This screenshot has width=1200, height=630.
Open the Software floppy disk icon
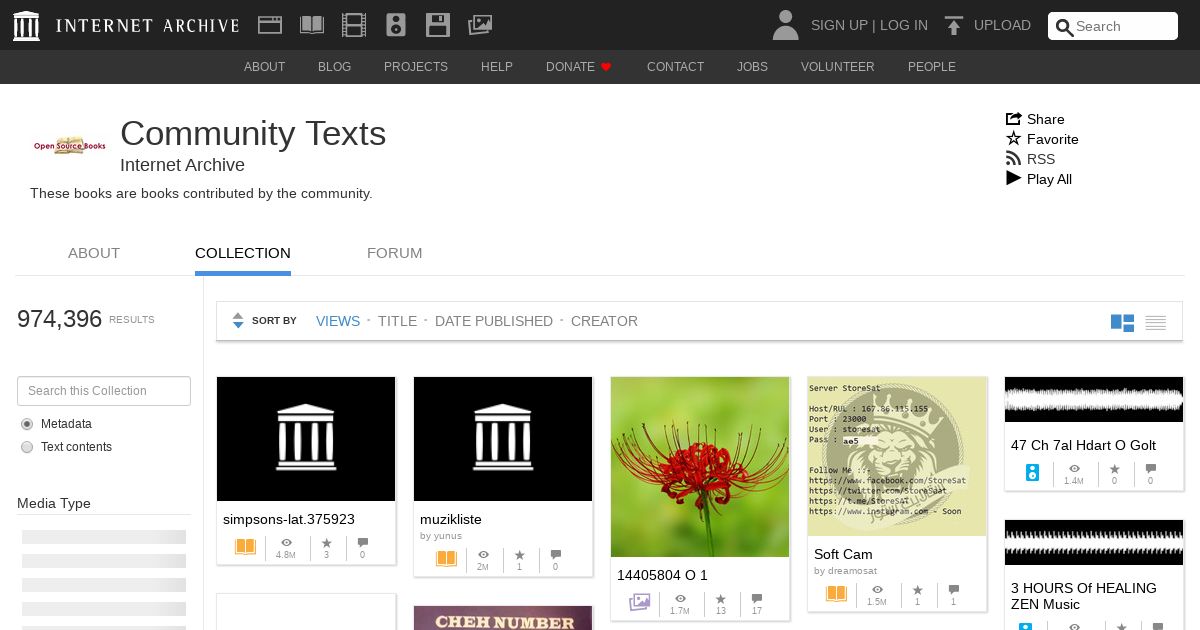tap(437, 25)
